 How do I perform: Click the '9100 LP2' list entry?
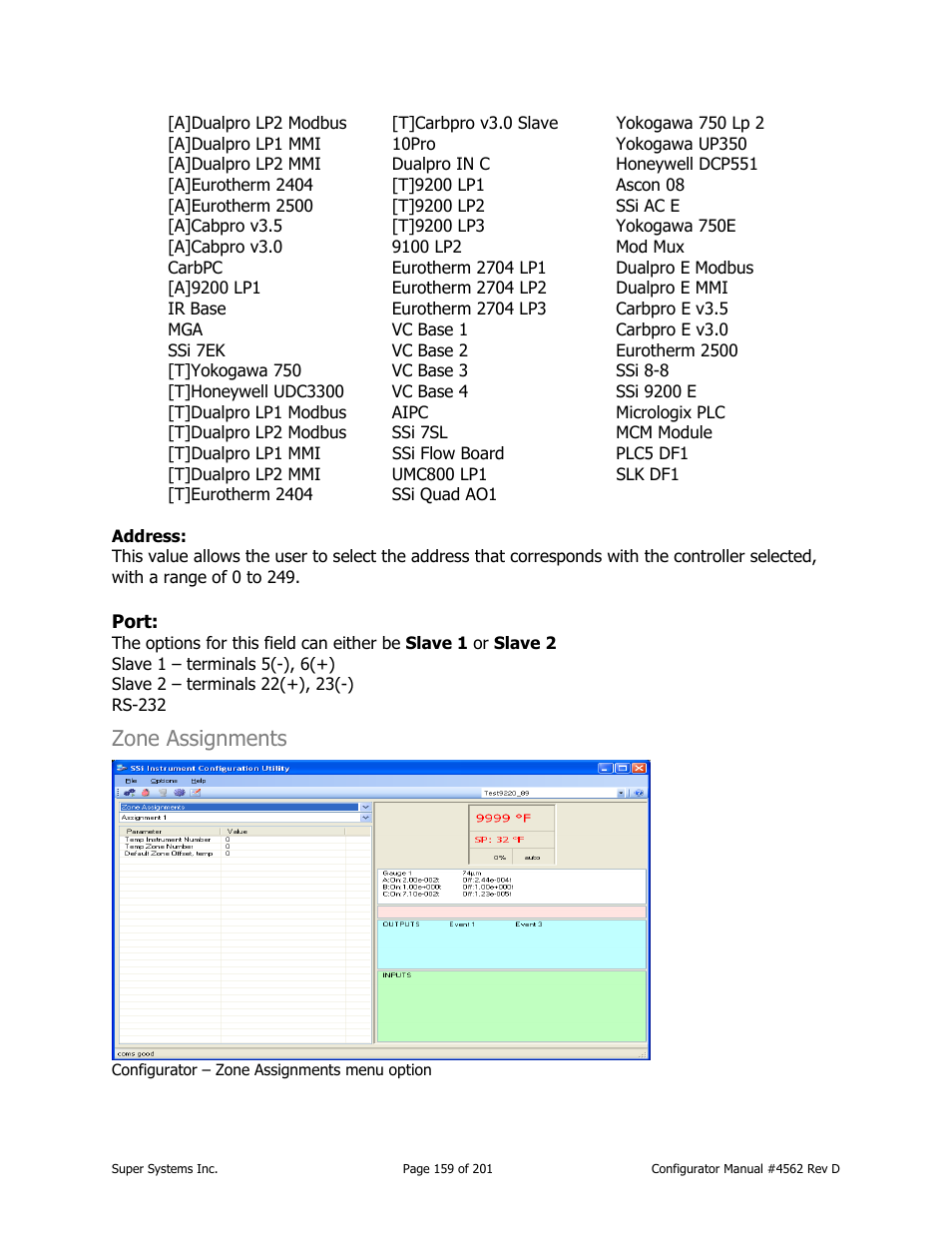[x=427, y=247]
